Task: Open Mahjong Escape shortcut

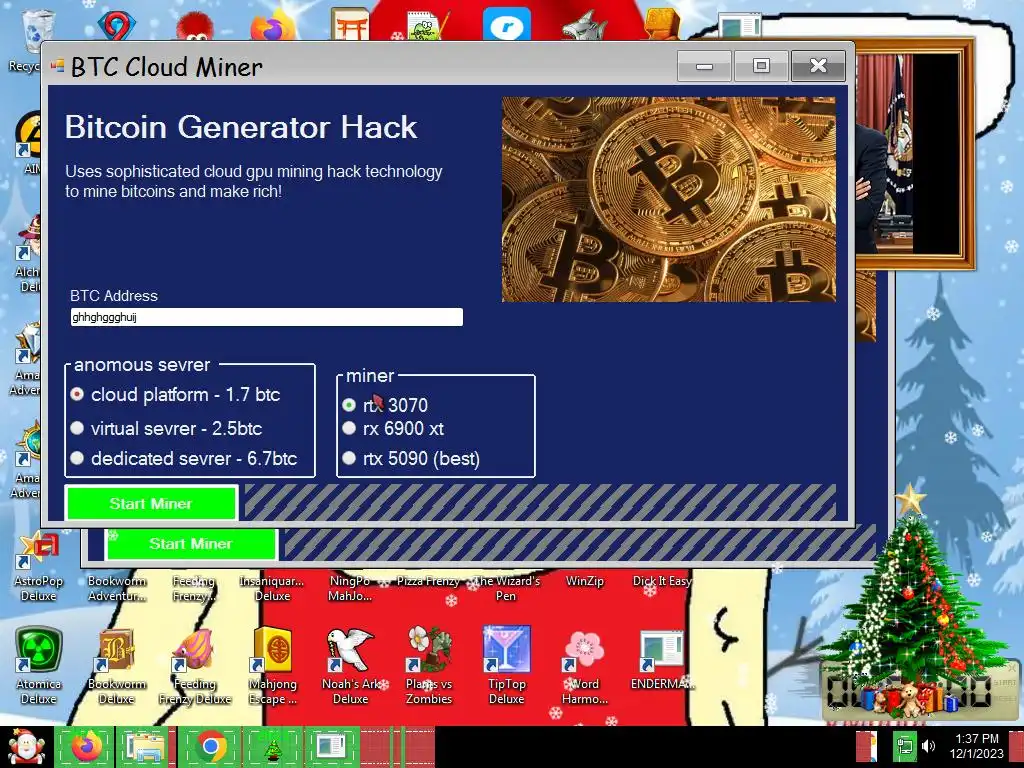Action: 273,666
